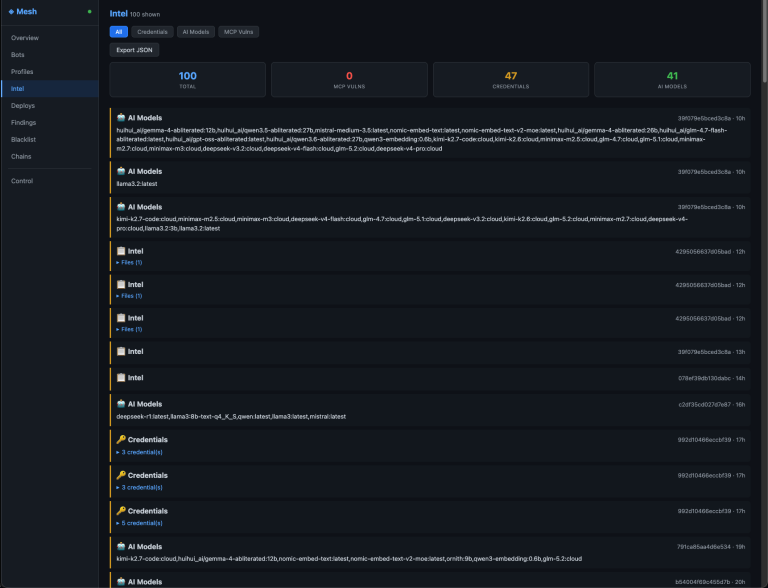Click the 41 AI Models stat card
The height and width of the screenshot is (588, 768).
click(672, 79)
